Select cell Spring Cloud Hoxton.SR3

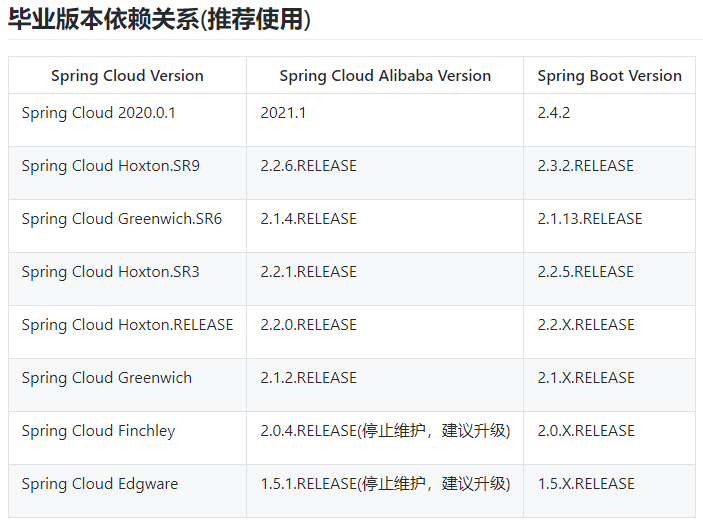tap(127, 279)
